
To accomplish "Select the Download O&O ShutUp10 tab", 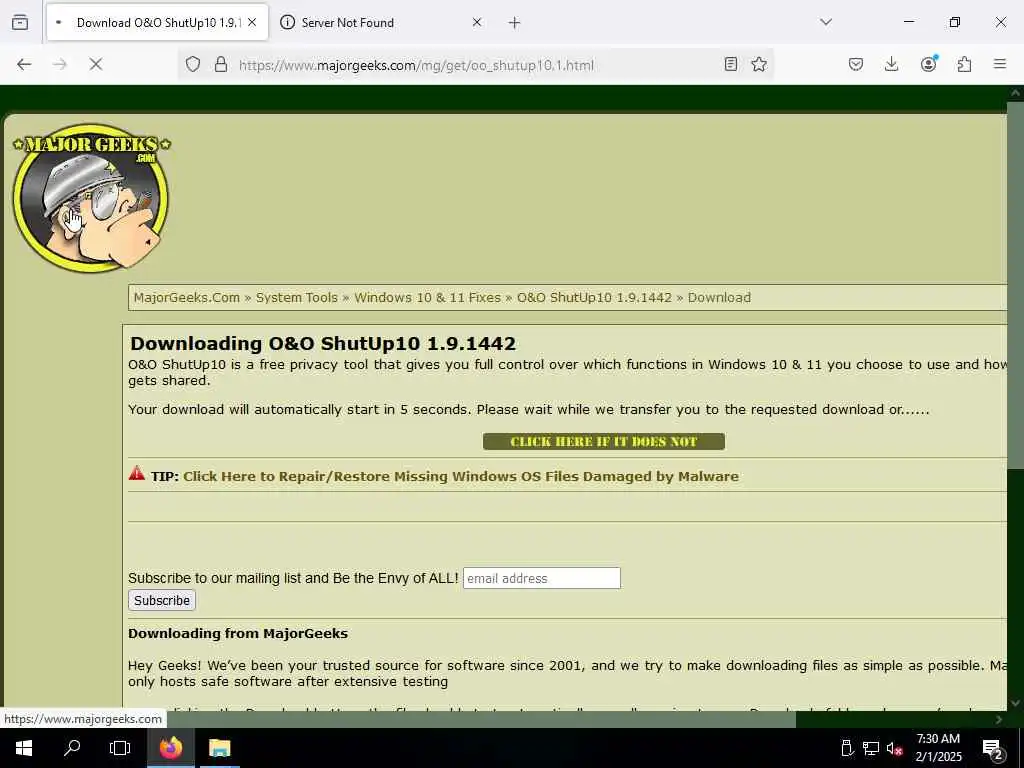I will (157, 23).
